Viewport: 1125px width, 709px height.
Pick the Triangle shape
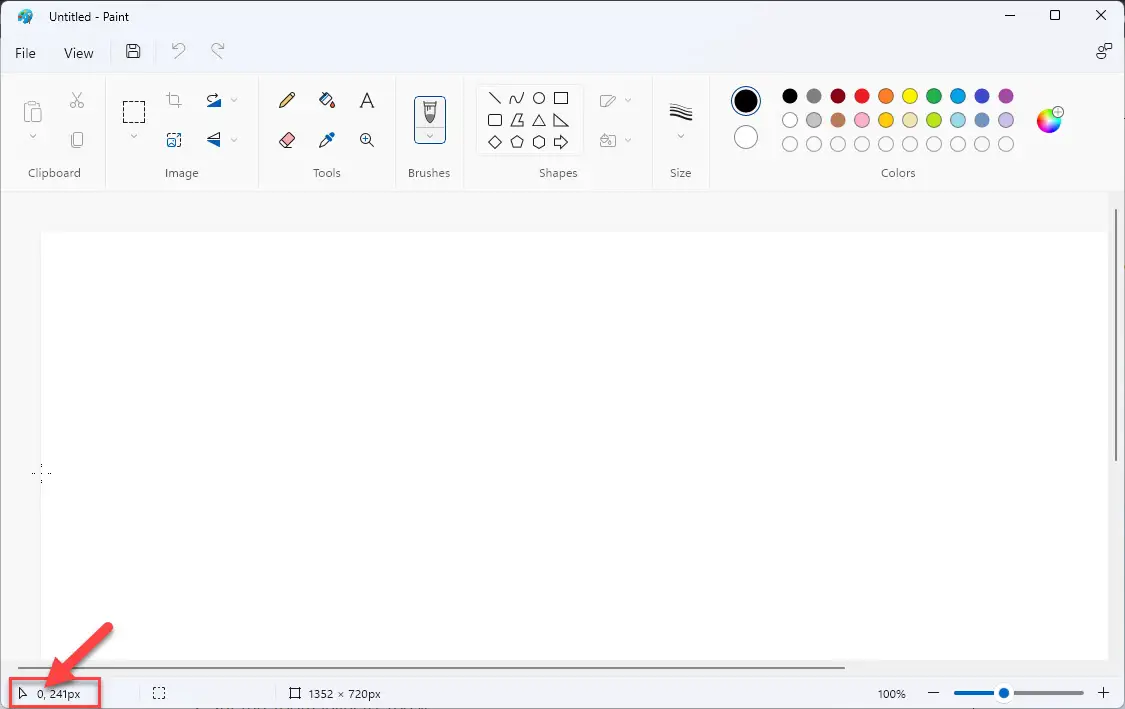[539, 120]
